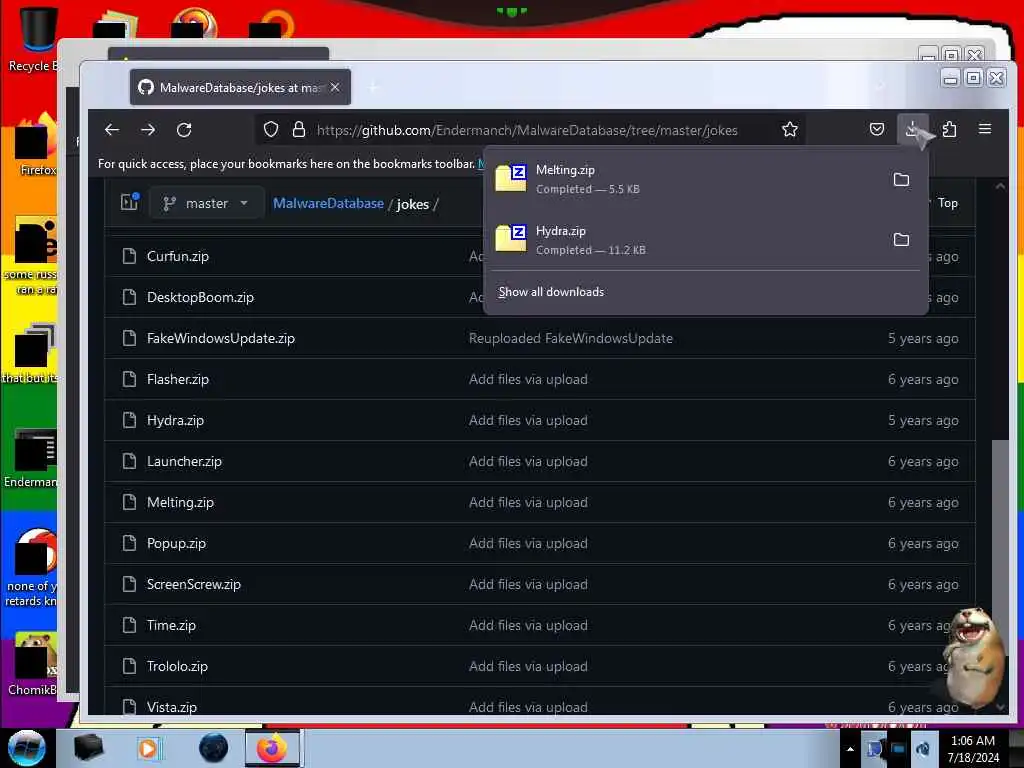This screenshot has width=1024, height=768.
Task: Open Hydra.zip in the repository list
Action: pos(175,421)
